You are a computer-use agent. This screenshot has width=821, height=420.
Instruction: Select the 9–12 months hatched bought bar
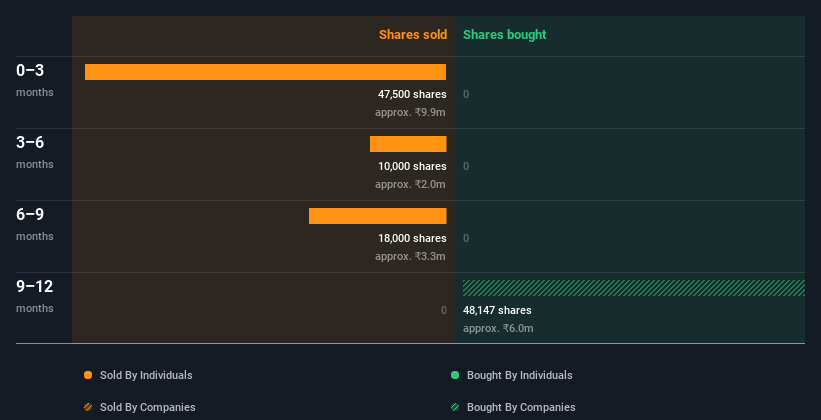point(634,288)
